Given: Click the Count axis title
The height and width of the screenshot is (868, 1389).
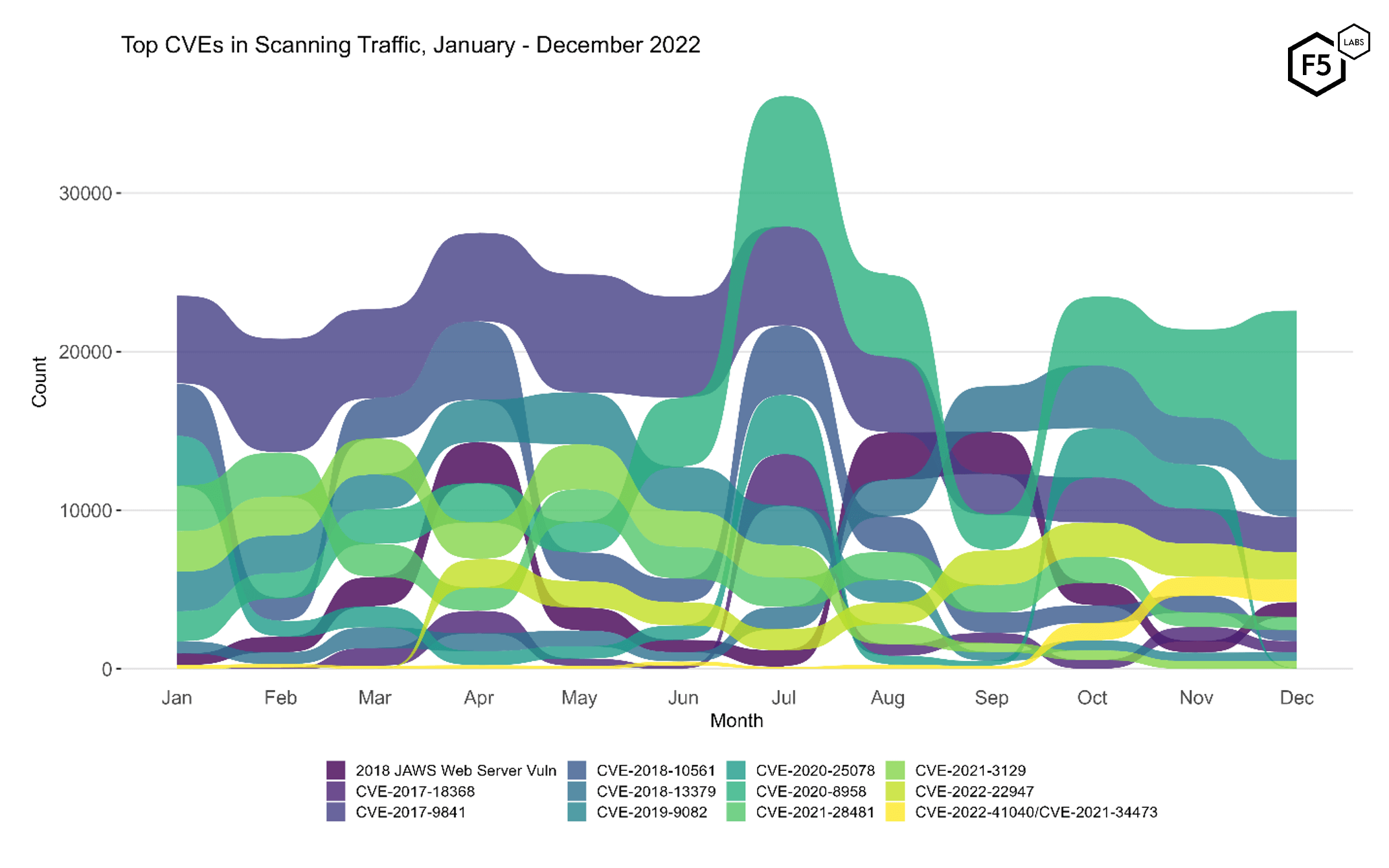Looking at the screenshot, I should click(x=39, y=382).
